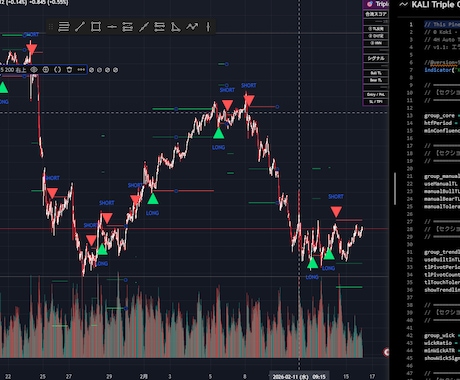Click line number 30 in editor gutter
This screenshot has height=380, width=460.
click(410, 245)
